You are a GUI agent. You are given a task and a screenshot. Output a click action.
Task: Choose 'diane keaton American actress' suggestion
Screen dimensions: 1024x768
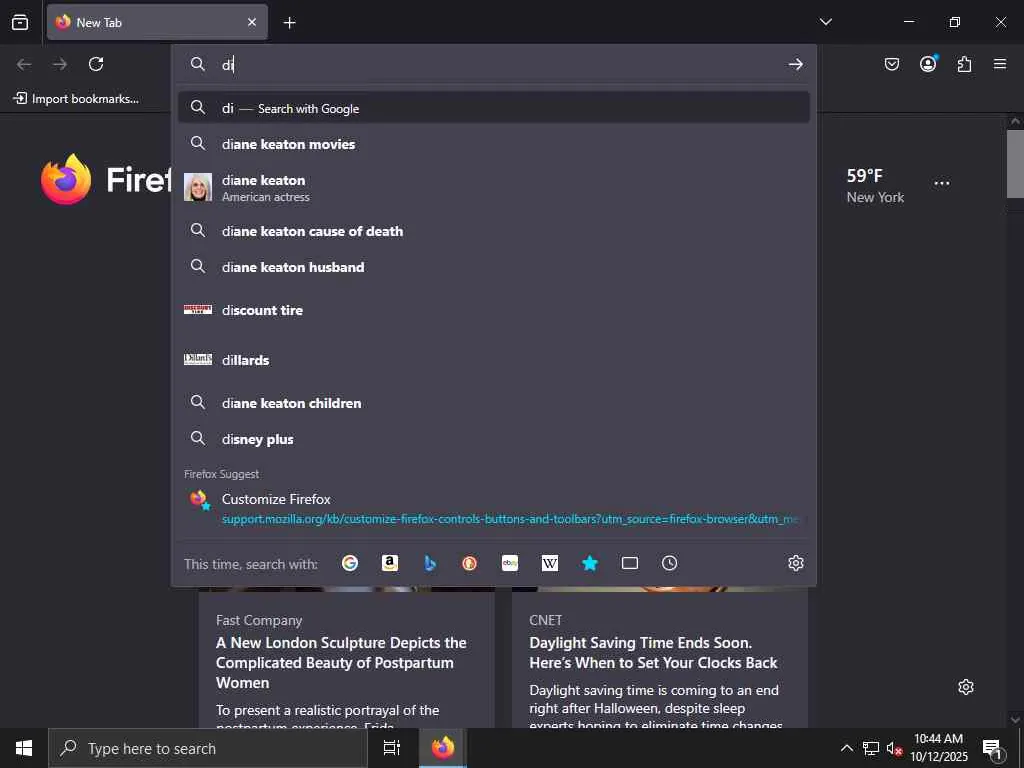tap(494, 187)
